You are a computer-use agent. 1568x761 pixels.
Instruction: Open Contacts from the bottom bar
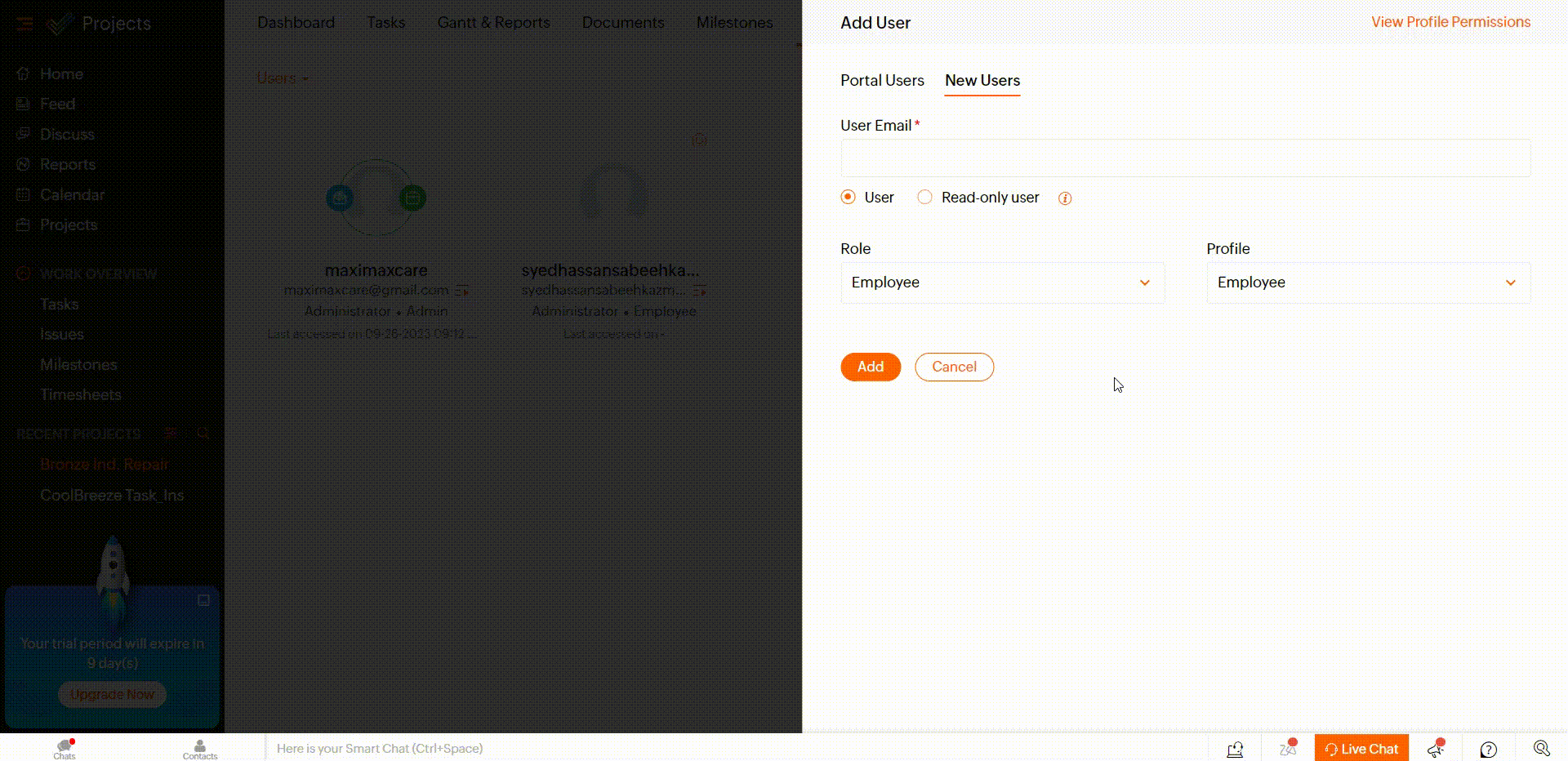pyautogui.click(x=200, y=749)
